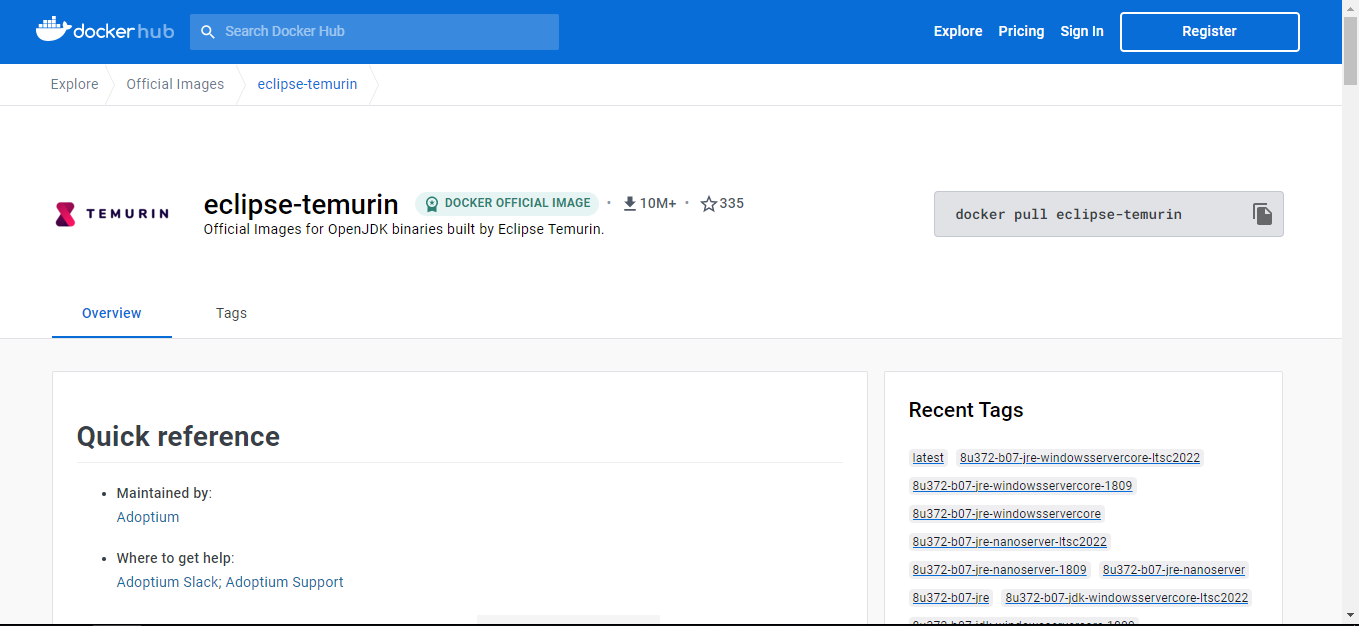The width and height of the screenshot is (1359, 626).
Task: Switch to the Tags tab
Action: coord(231,313)
